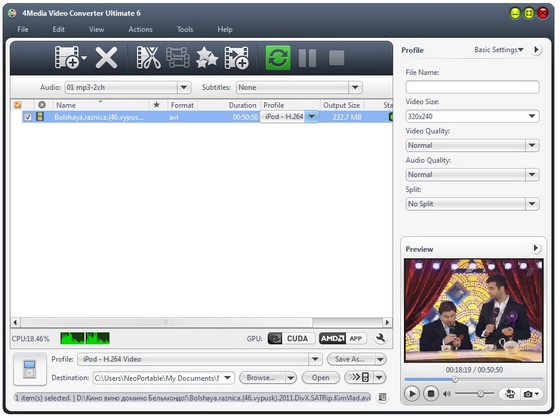Click the Browse button
The image size is (560, 418).
pyautogui.click(x=261, y=378)
